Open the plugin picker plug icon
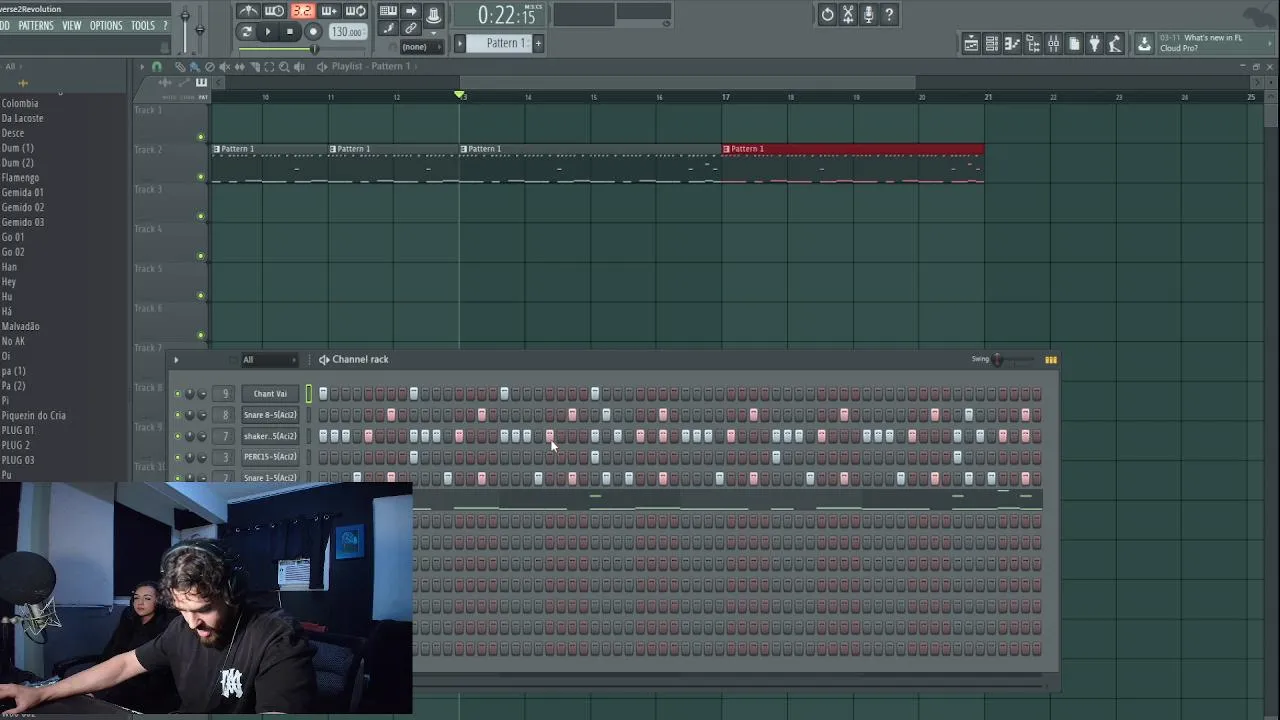 (x=1095, y=43)
